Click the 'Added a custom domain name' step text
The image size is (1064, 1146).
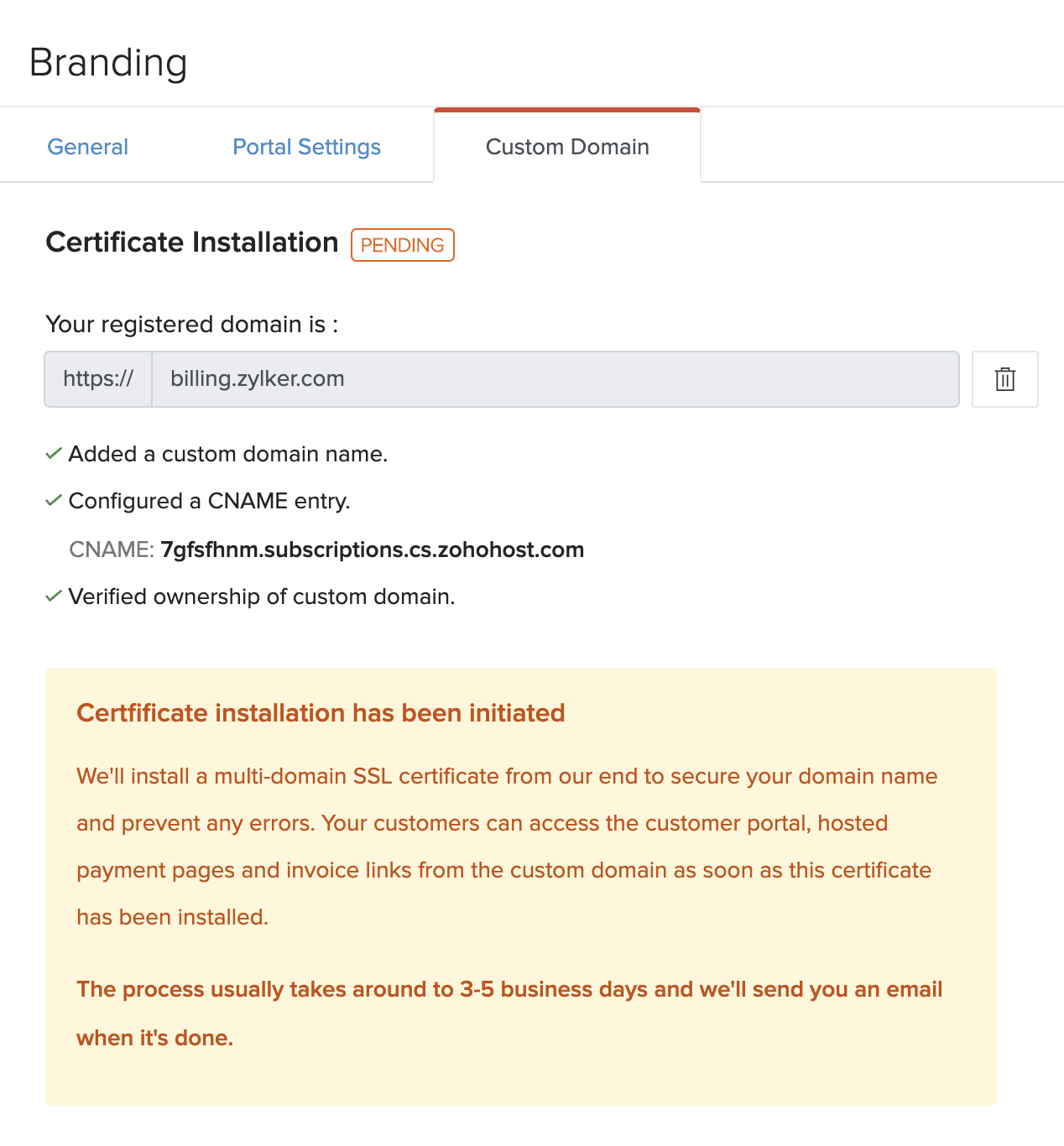[230, 453]
